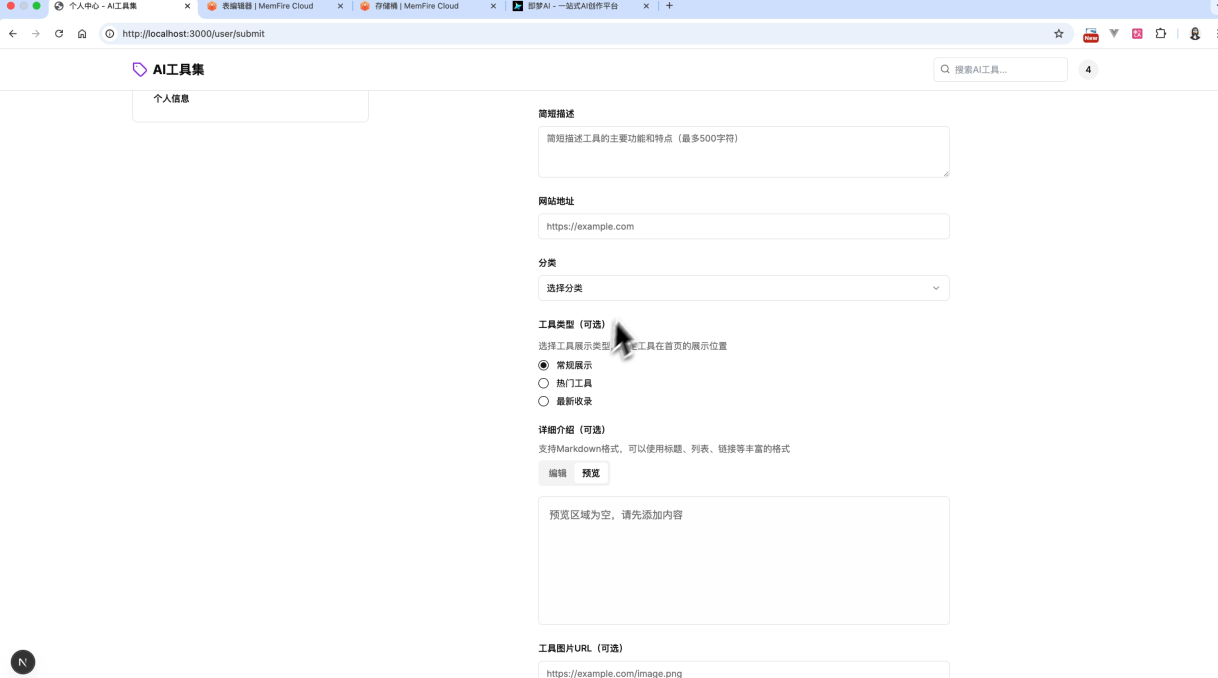The height and width of the screenshot is (678, 1218).
Task: Select the 热门工具 radio option
Action: point(544,383)
